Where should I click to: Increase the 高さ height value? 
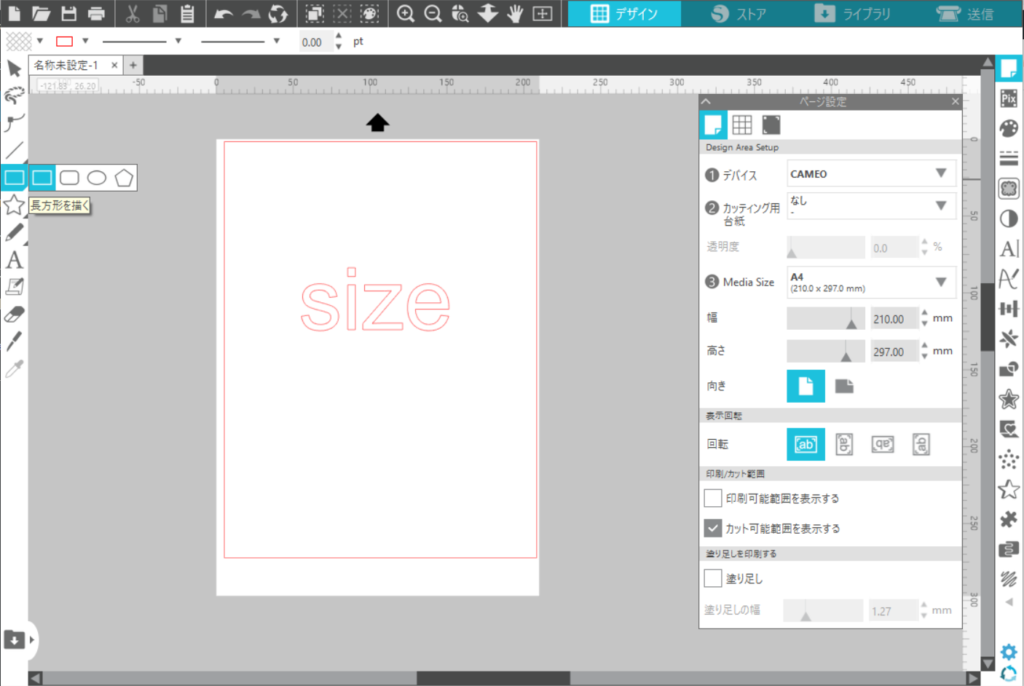point(924,346)
